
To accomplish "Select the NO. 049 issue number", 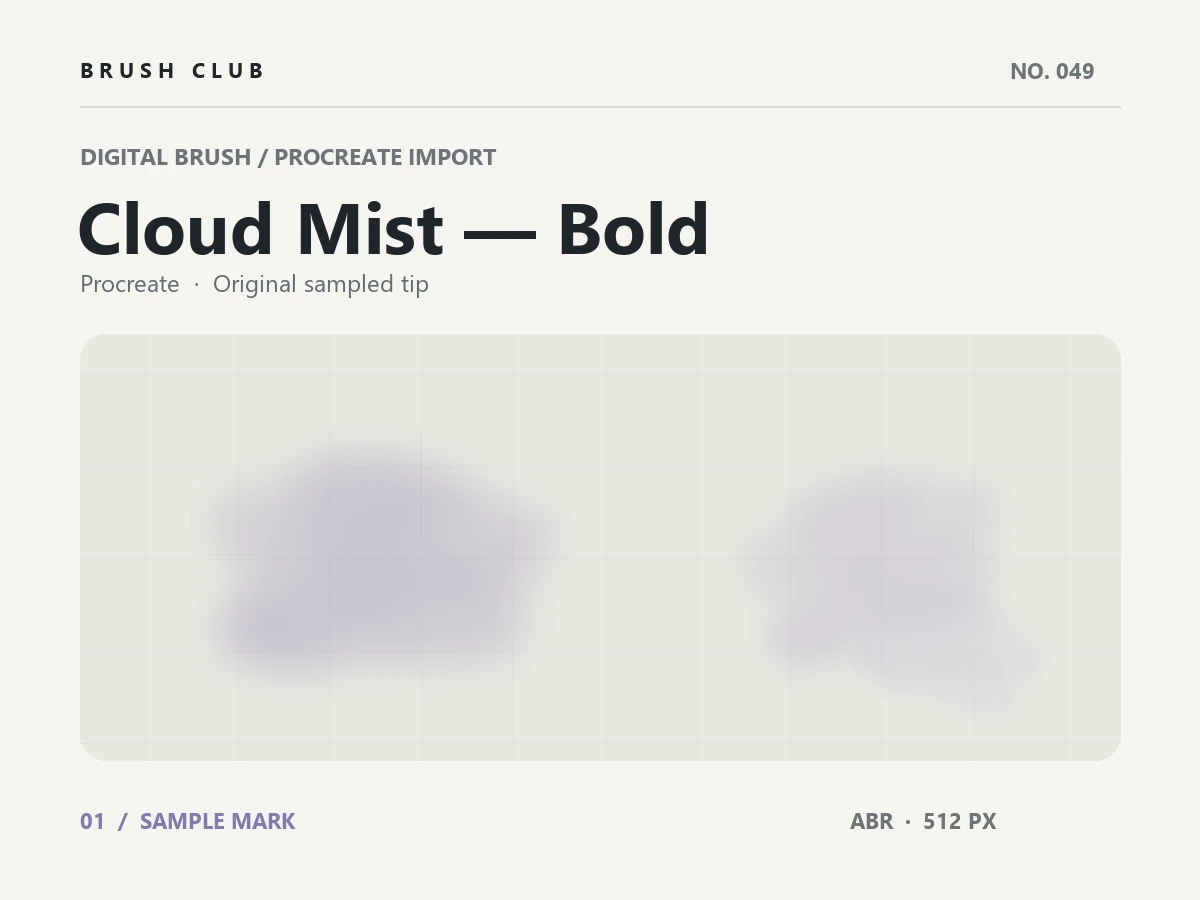I will click(x=1052, y=71).
